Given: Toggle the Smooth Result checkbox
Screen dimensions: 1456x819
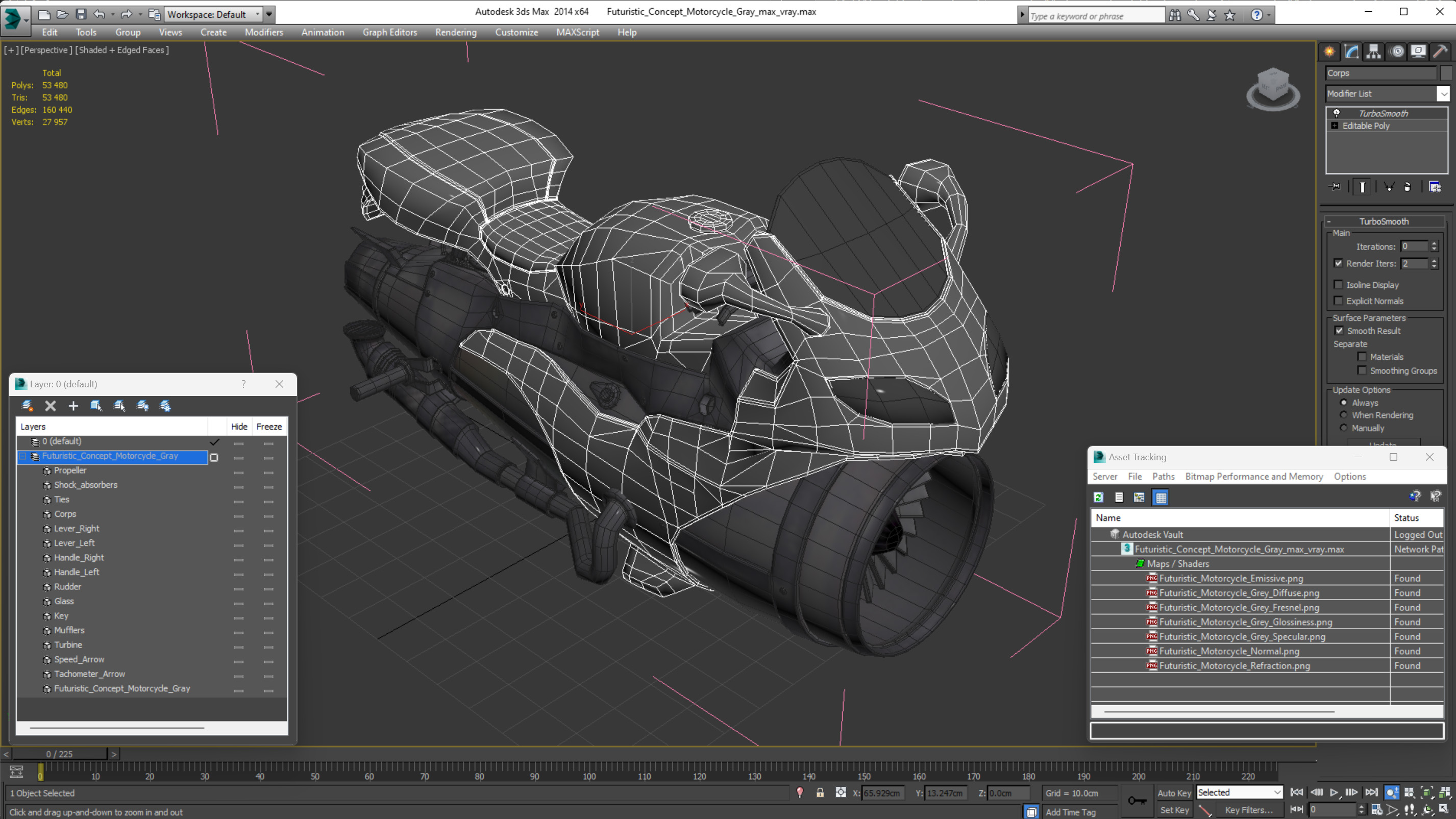Looking at the screenshot, I should pos(1339,331).
